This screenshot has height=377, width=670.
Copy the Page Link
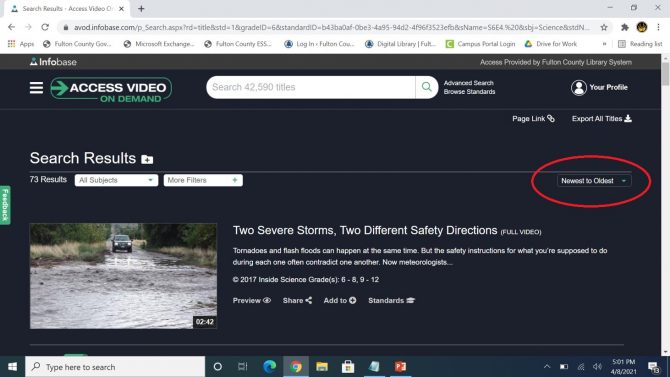(533, 119)
